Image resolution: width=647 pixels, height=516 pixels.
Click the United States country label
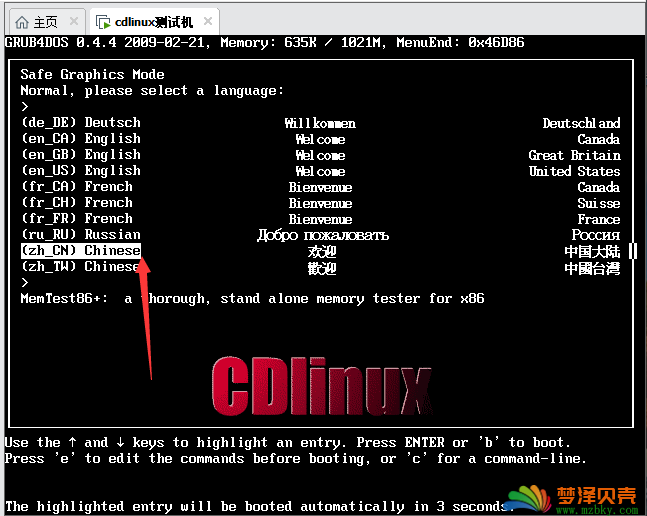[574, 171]
